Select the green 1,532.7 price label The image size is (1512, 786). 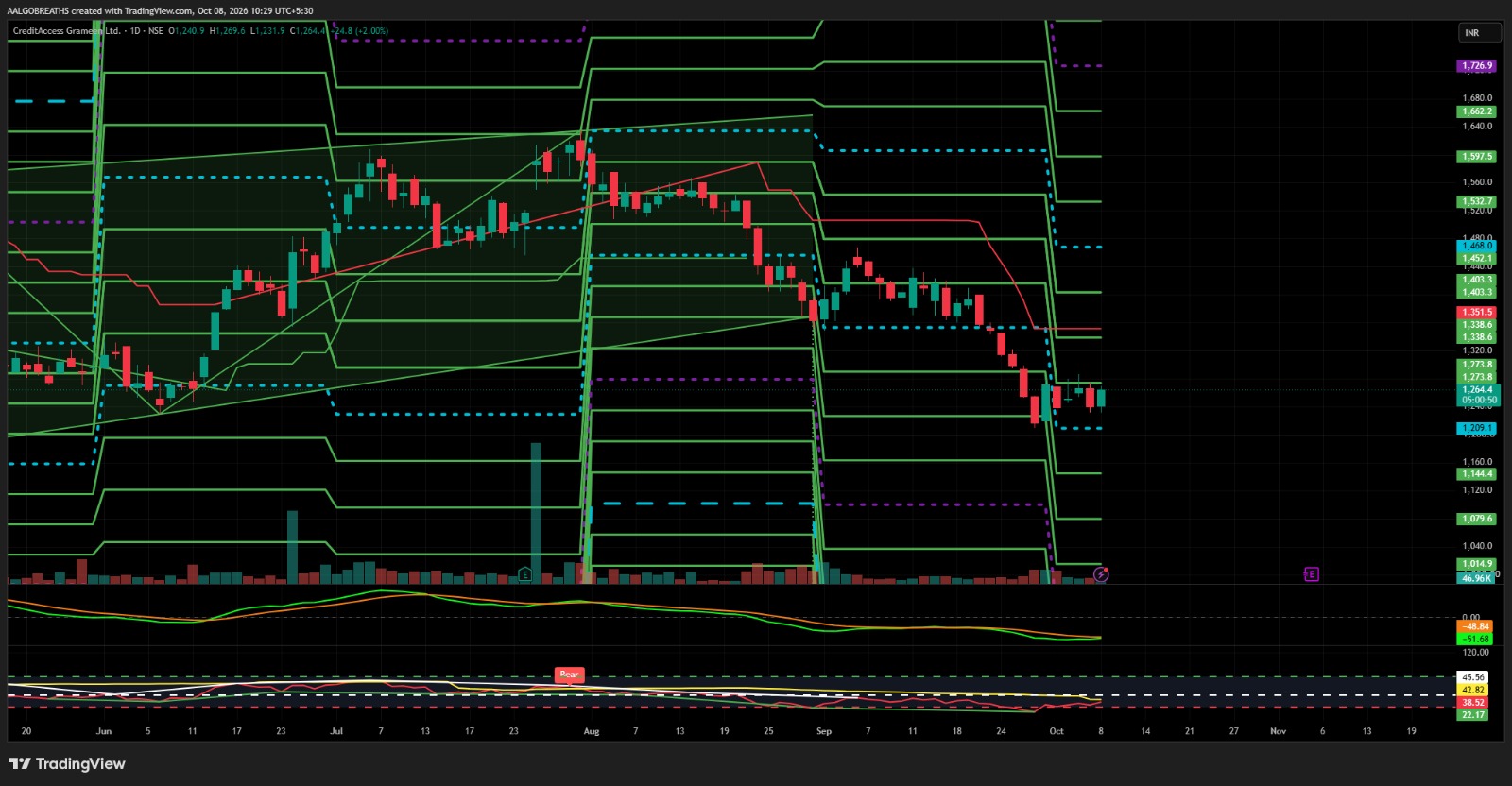1477,201
